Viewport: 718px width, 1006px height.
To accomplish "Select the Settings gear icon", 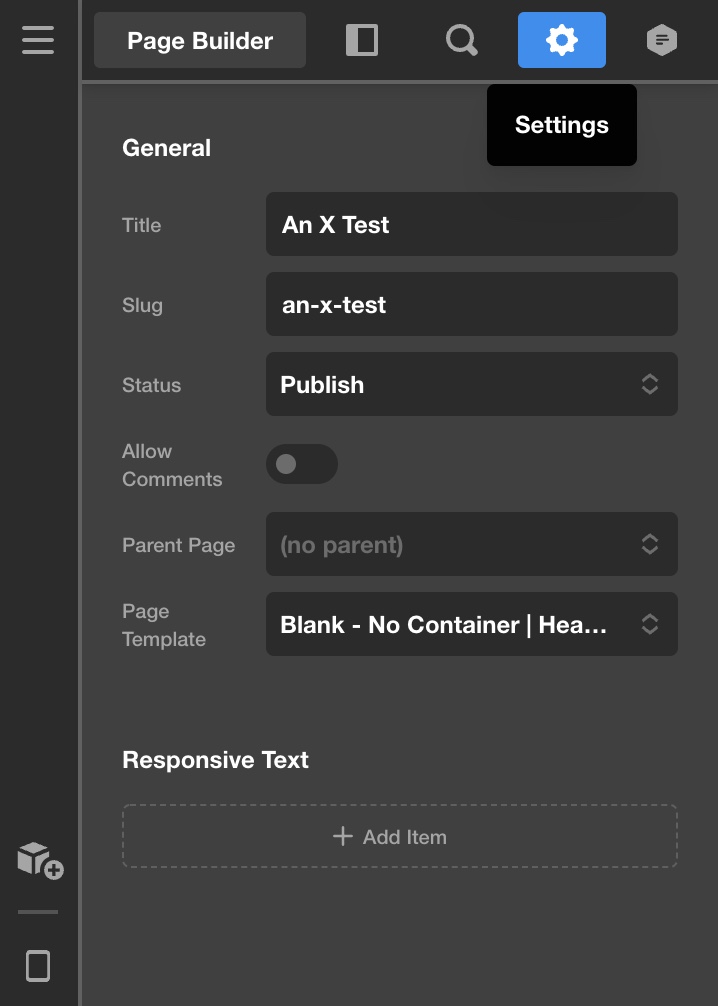I will pos(561,40).
